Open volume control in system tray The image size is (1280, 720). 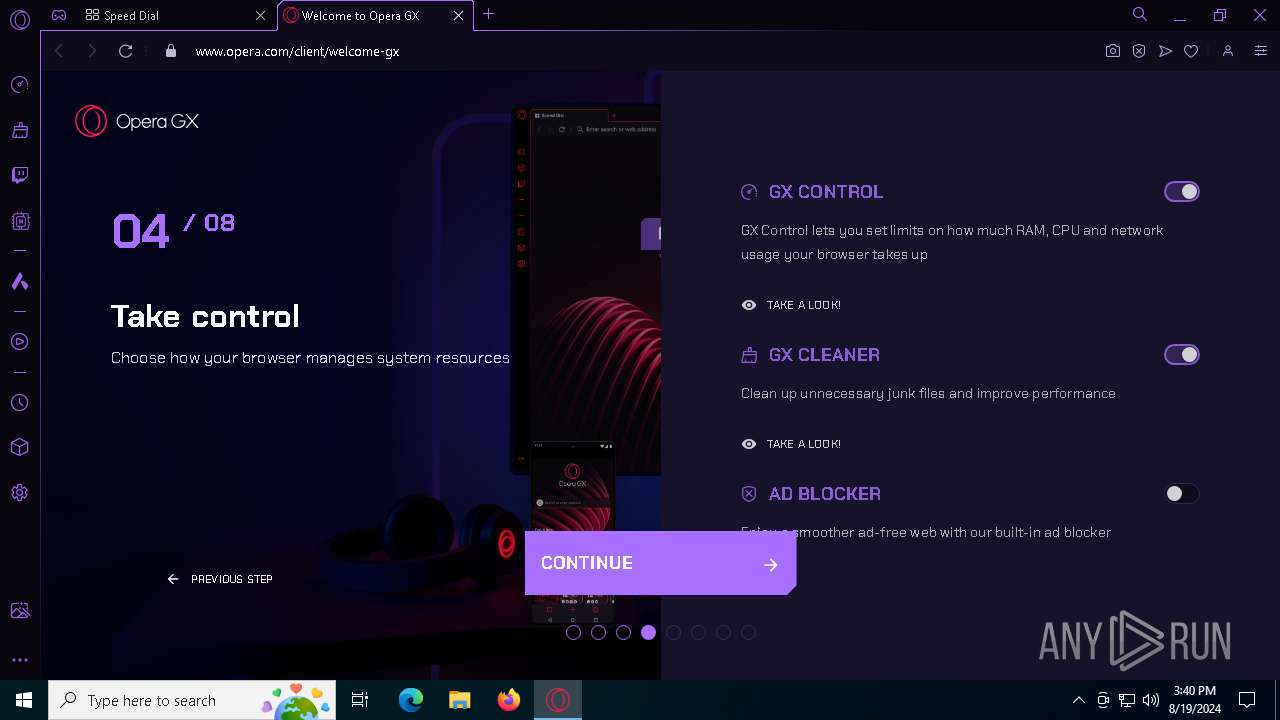tap(1151, 700)
